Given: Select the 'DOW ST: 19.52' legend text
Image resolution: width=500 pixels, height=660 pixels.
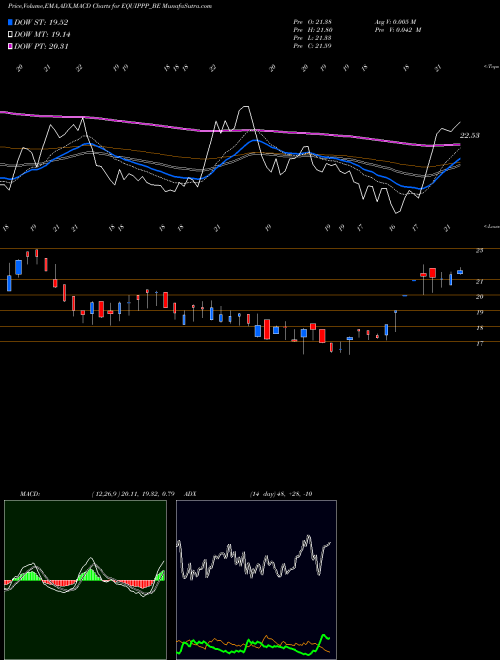Looking at the screenshot, I should point(41,22).
